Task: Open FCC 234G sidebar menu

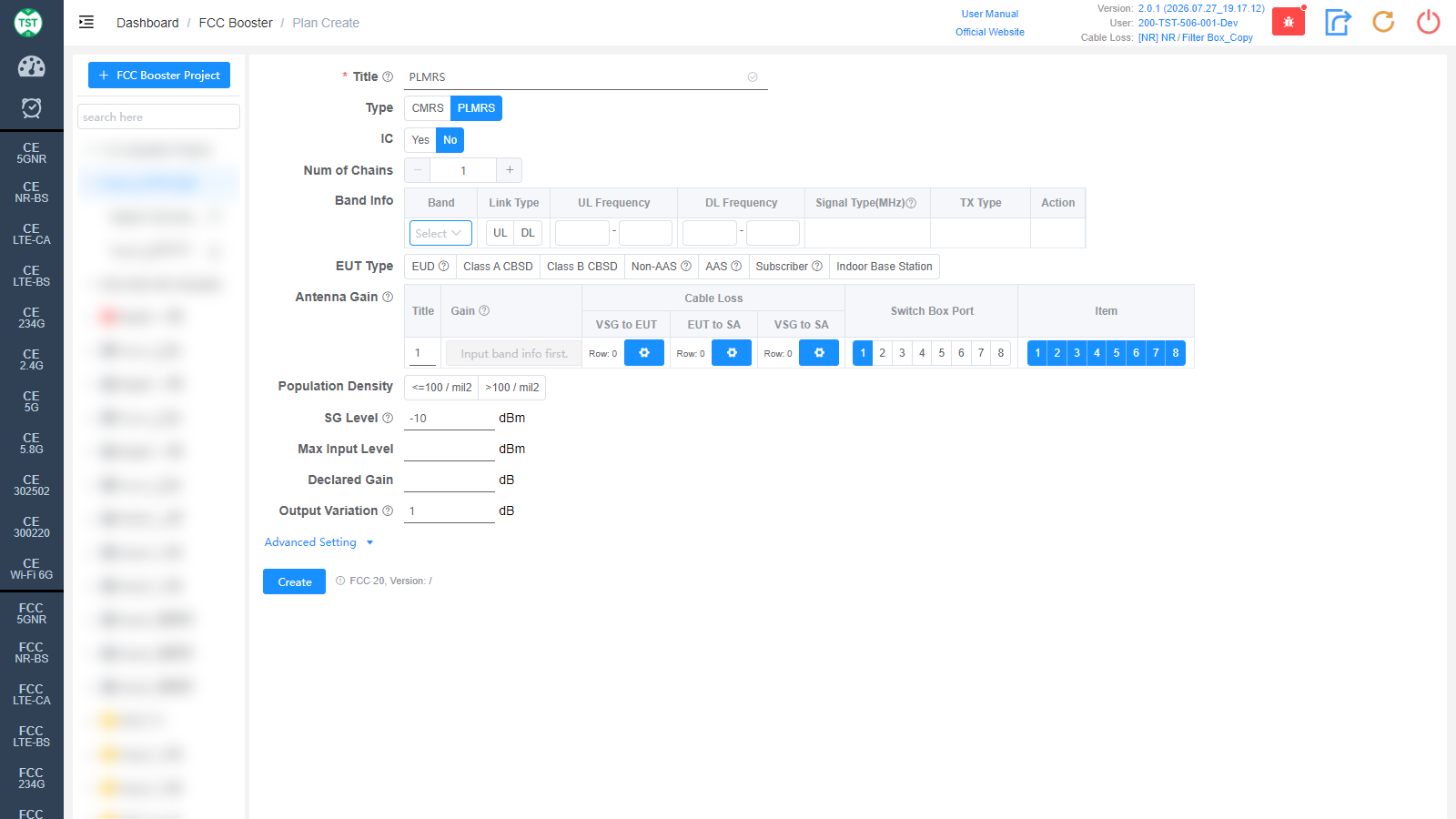Action: (x=31, y=778)
